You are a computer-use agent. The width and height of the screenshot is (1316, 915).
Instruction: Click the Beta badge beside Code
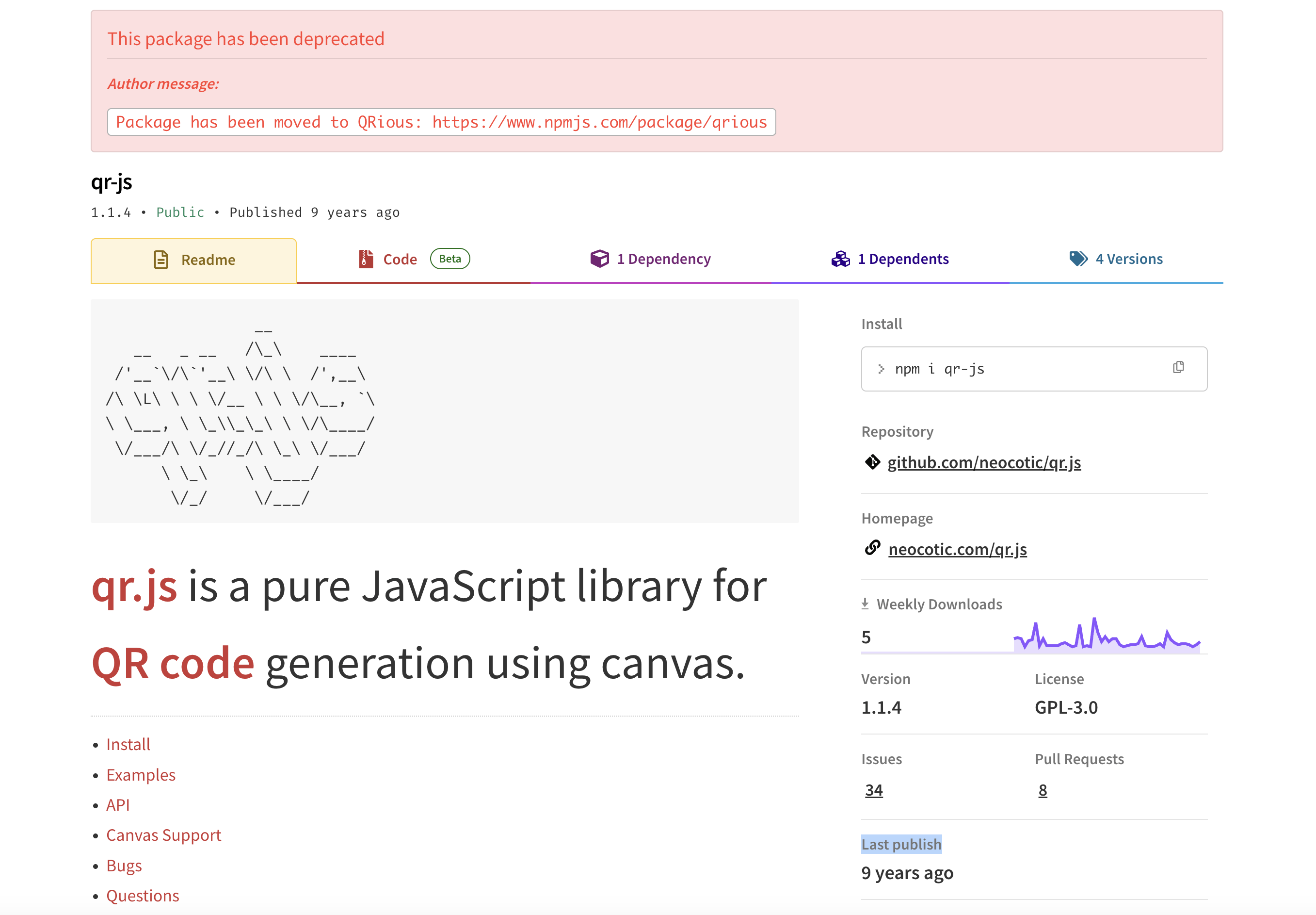tap(450, 259)
